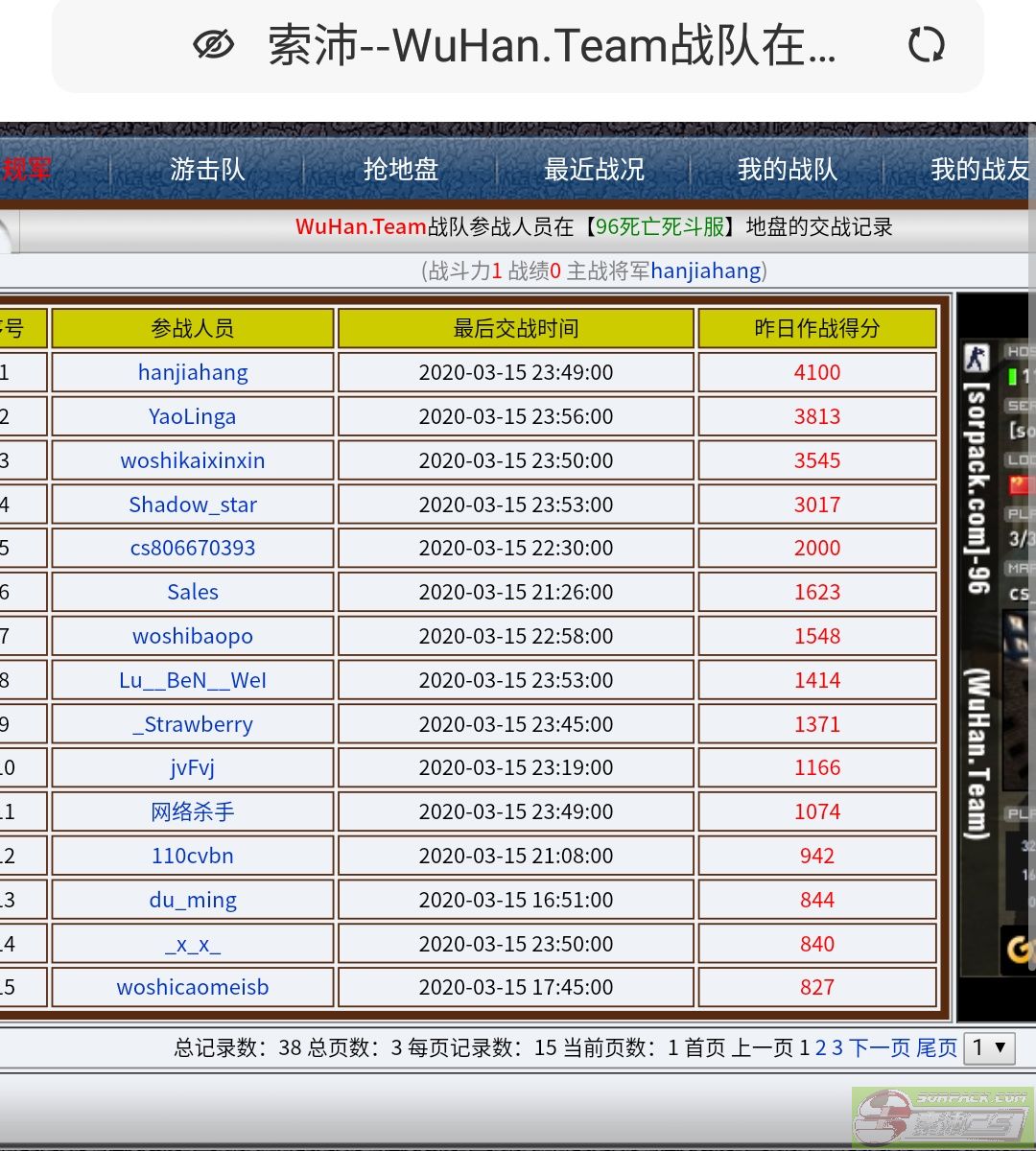Tap the reload page icon
Image resolution: width=1036 pixels, height=1151 pixels.
(926, 45)
